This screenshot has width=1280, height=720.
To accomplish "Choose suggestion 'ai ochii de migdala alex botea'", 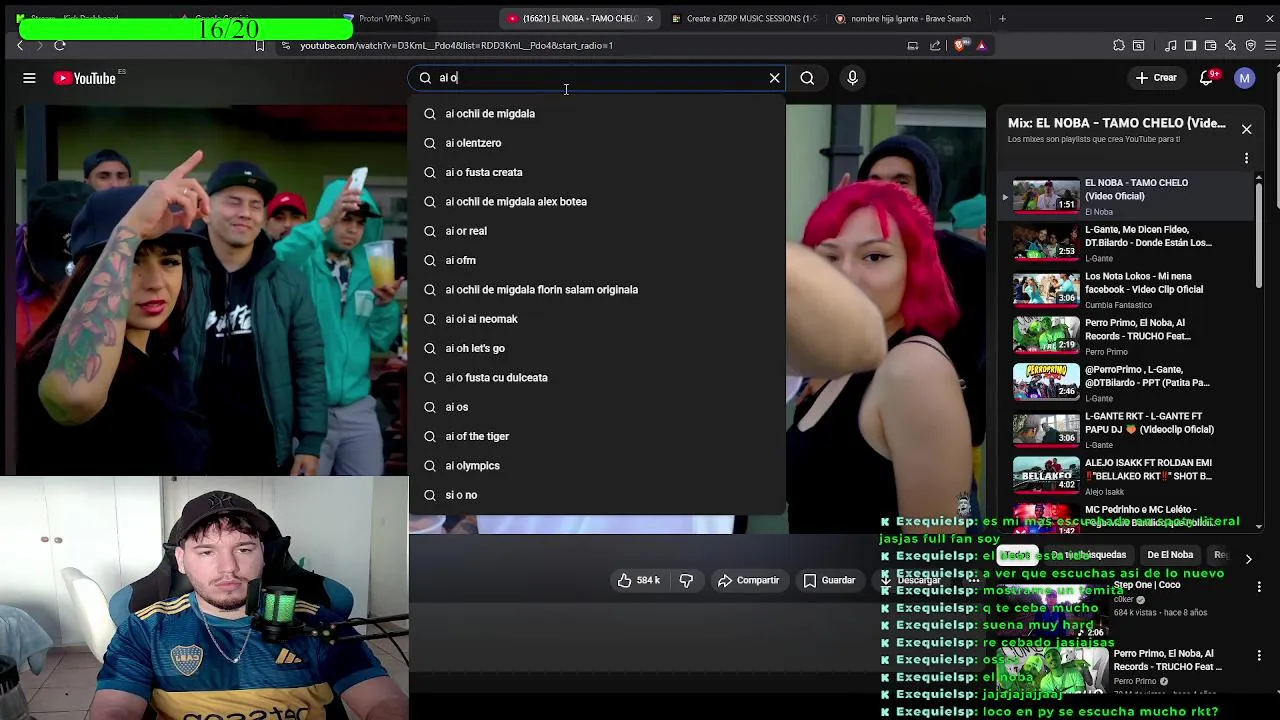I will [596, 202].
